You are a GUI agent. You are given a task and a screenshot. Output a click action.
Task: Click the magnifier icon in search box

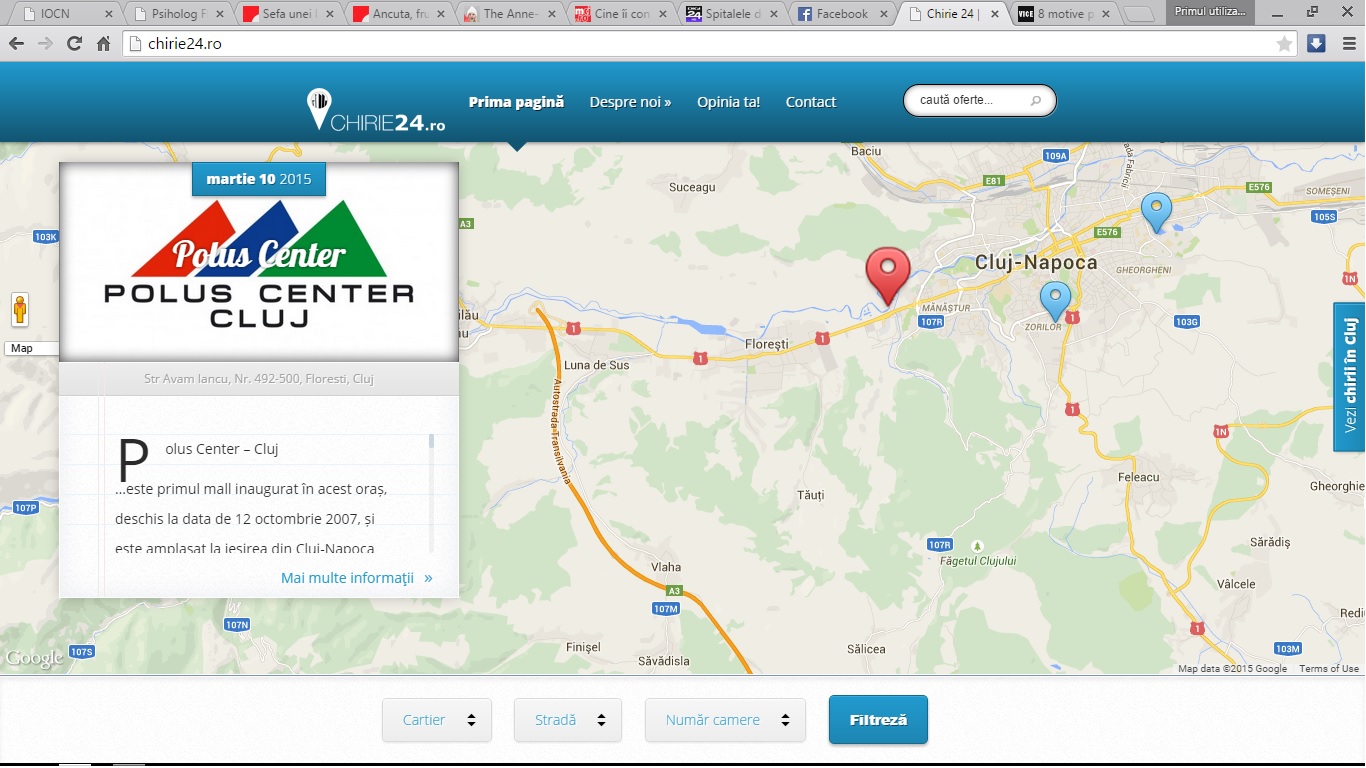pyautogui.click(x=1036, y=101)
